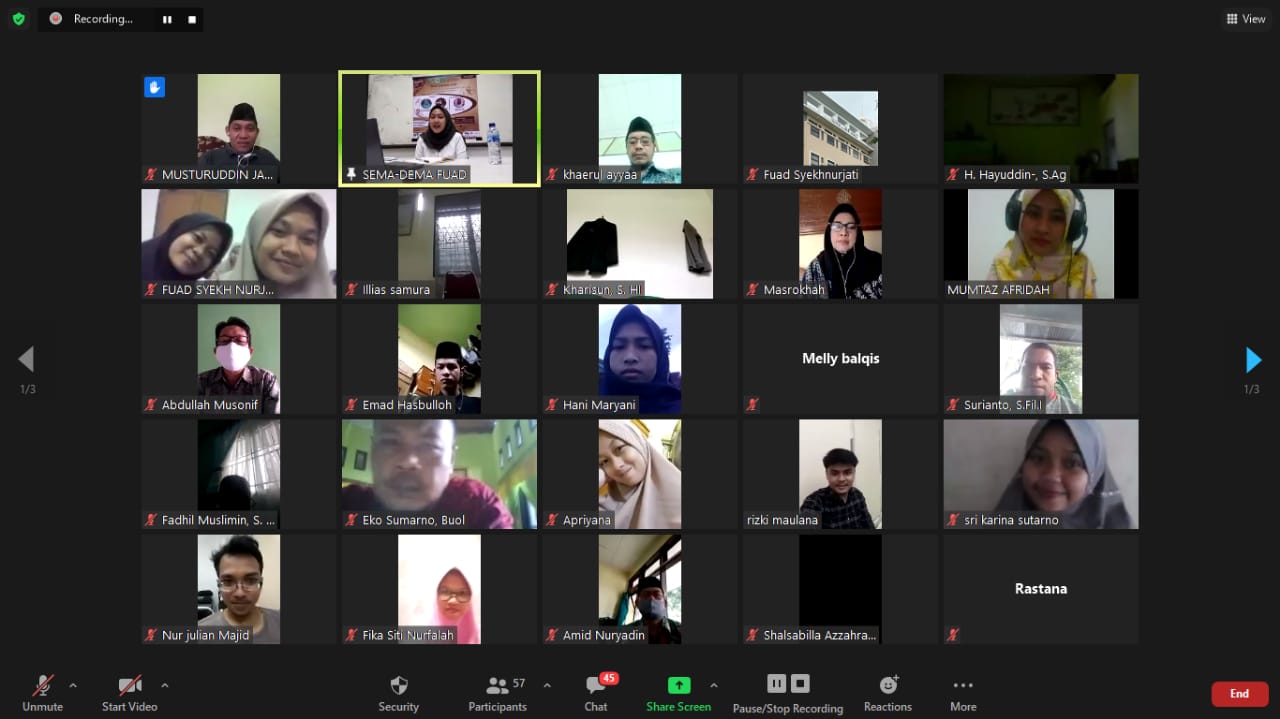Expand participants options arrow beside count
This screenshot has height=719, width=1280.
tap(547, 686)
